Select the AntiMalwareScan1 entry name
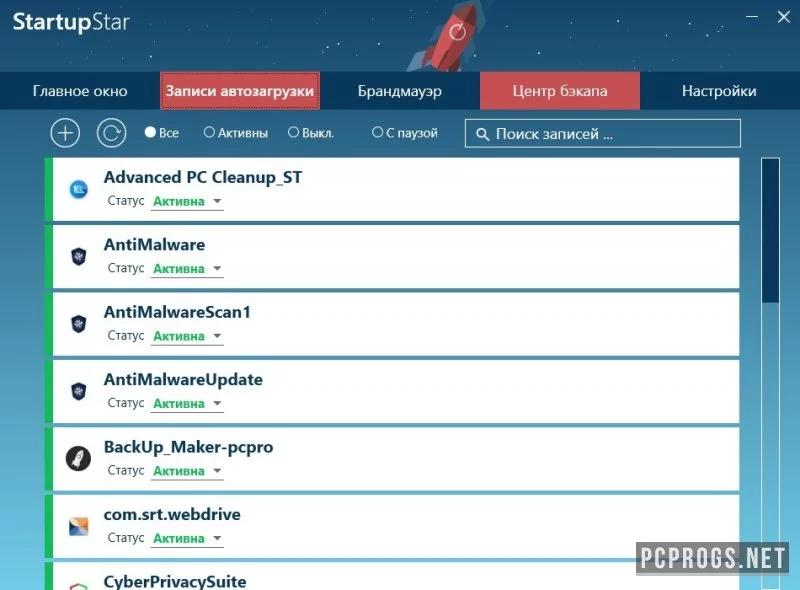Screen dimensions: 800x590 [x=177, y=312]
